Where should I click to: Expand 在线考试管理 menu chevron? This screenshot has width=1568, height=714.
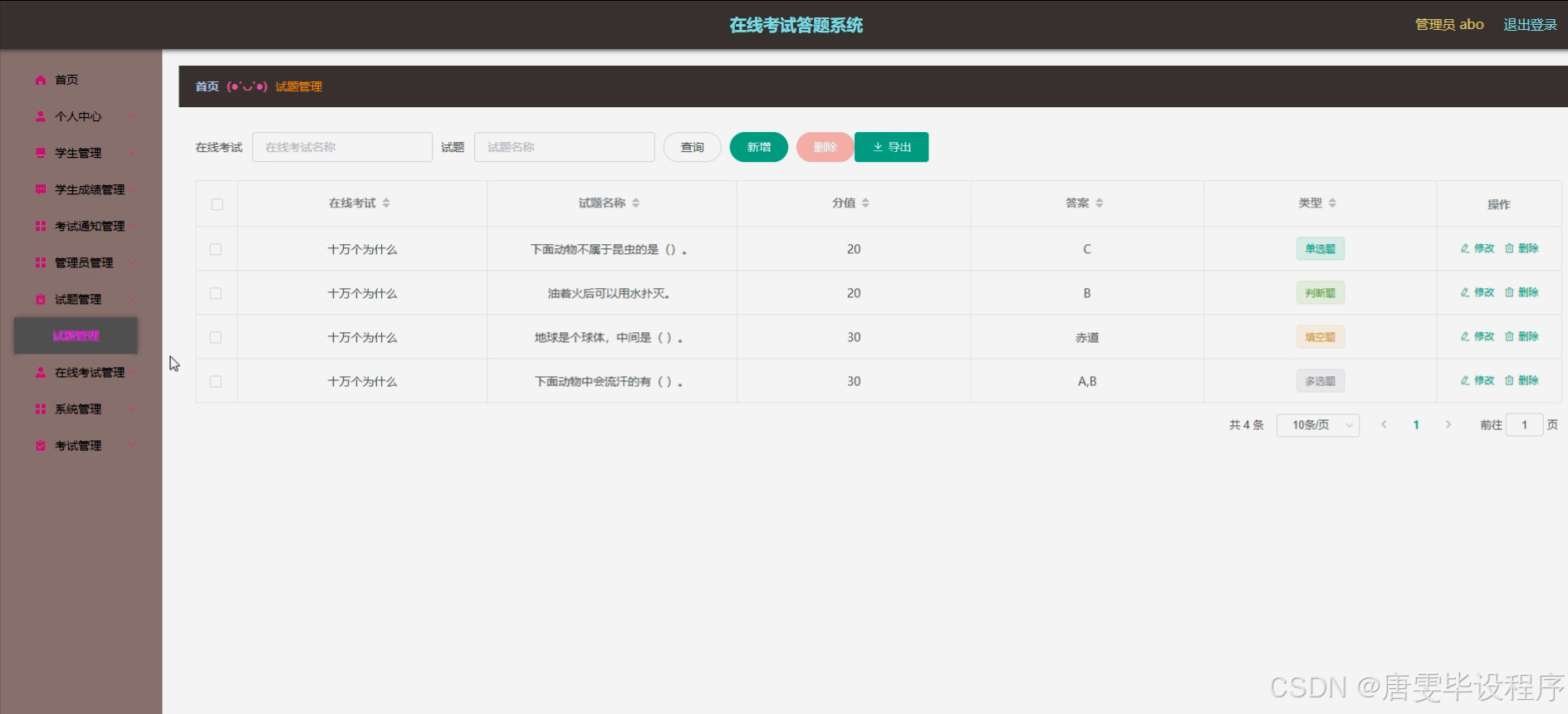[132, 373]
